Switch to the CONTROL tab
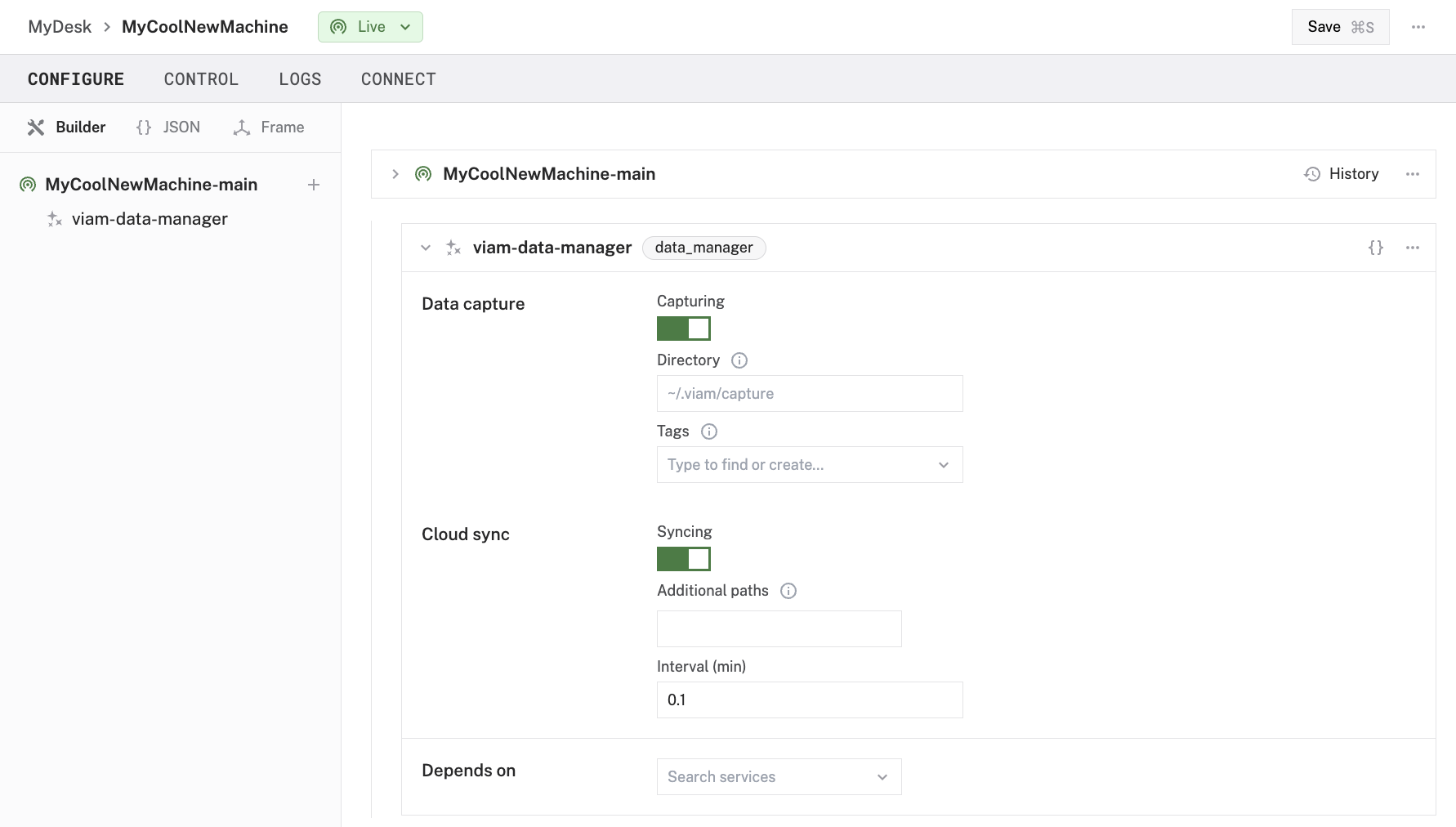The height and width of the screenshot is (827, 1456). tap(201, 79)
